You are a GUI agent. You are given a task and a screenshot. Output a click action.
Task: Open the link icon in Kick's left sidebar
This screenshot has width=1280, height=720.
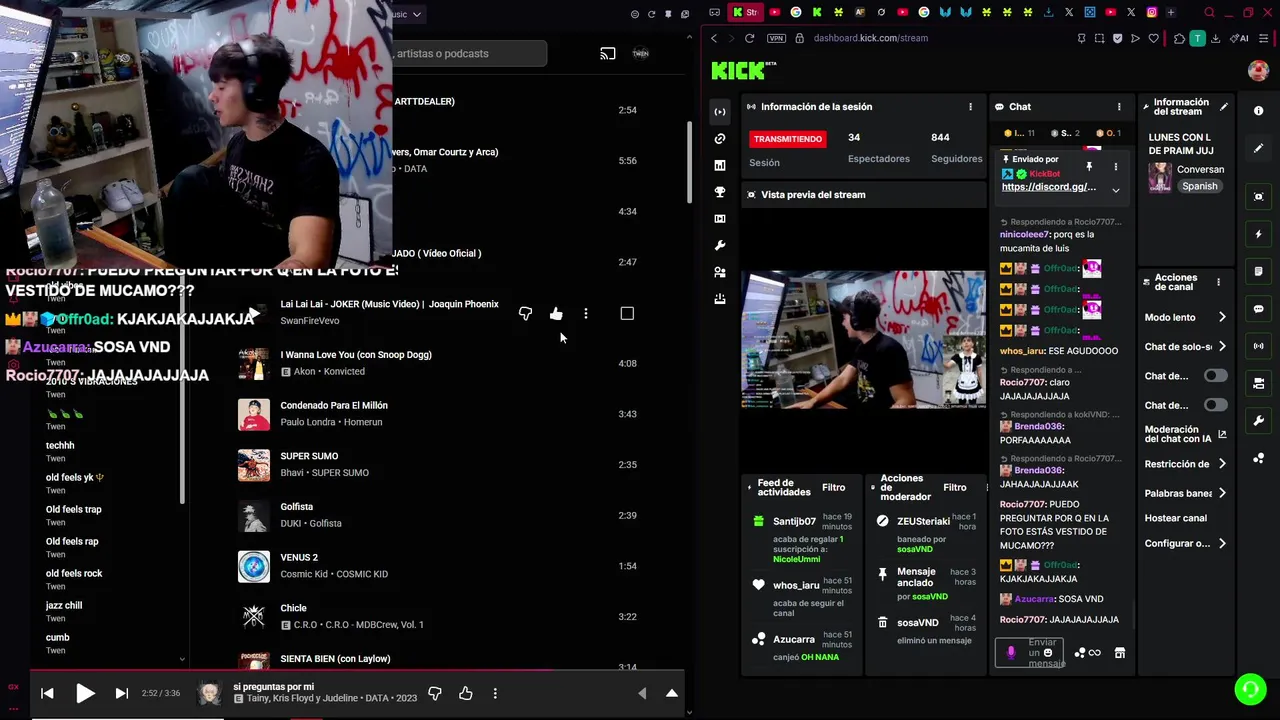tap(719, 139)
